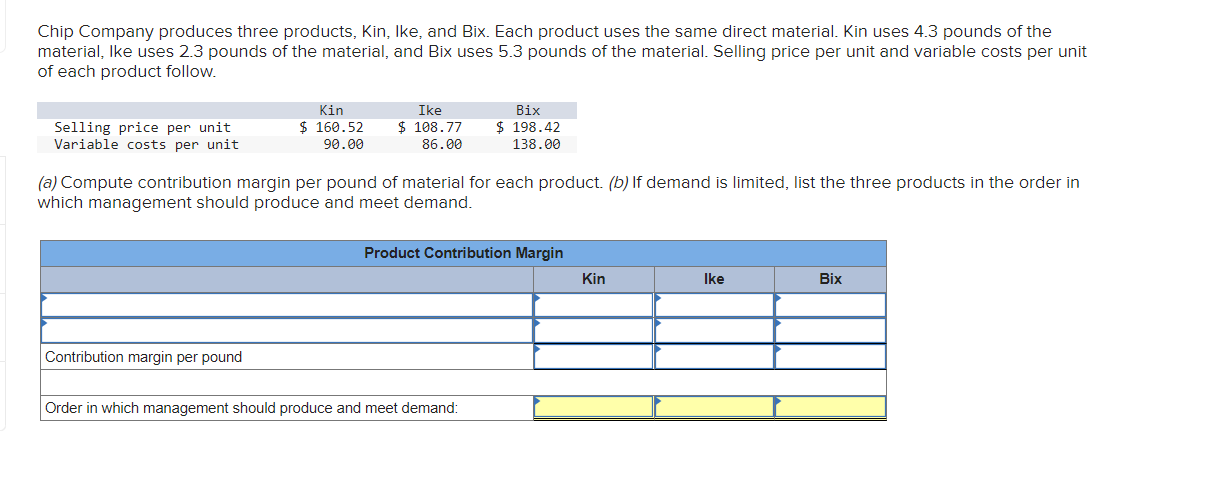Select the first-row Kin input cell
This screenshot has width=1217, height=482.
point(593,305)
